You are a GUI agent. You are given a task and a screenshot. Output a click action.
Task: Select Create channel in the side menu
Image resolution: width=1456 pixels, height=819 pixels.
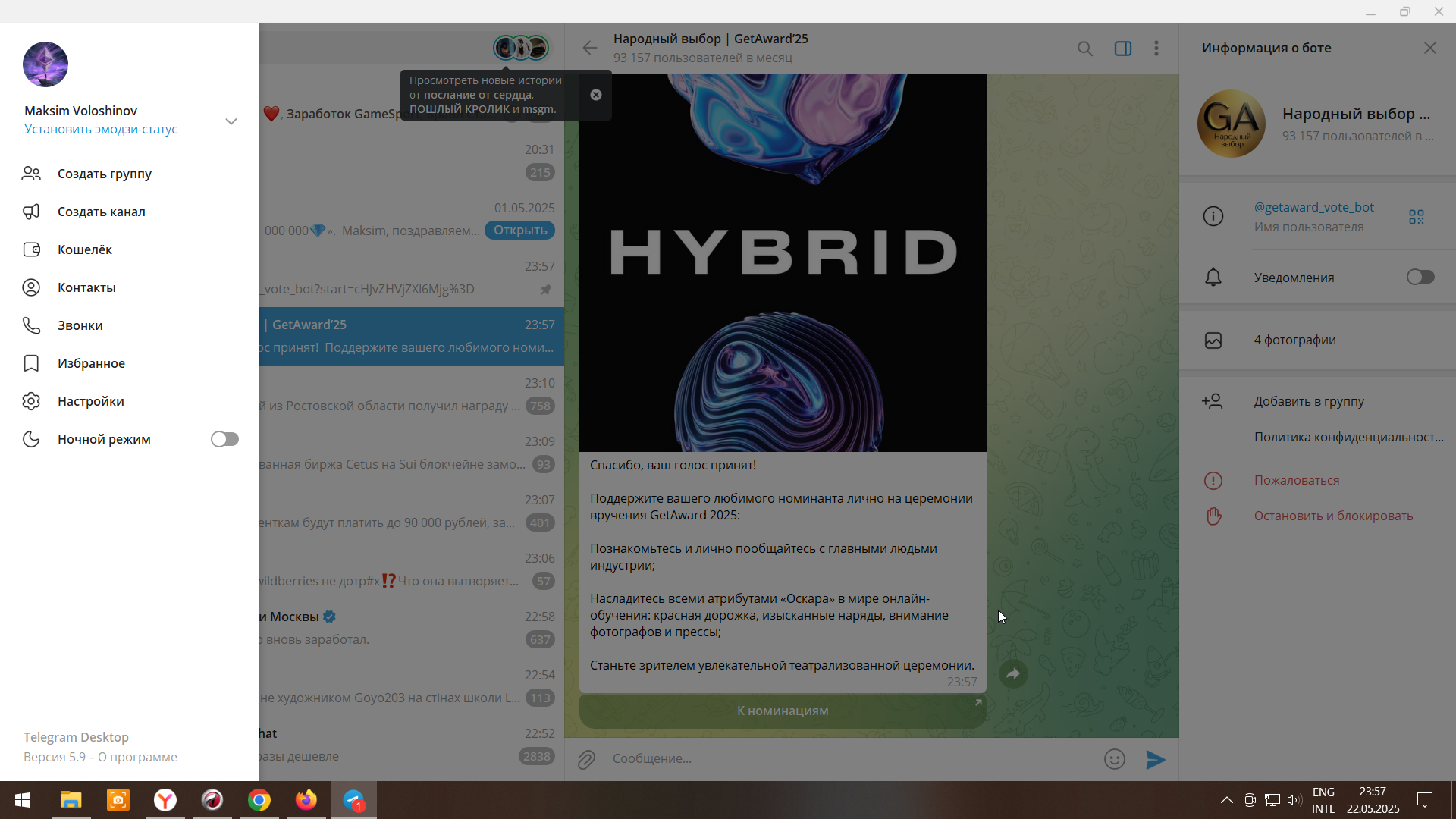click(x=101, y=212)
